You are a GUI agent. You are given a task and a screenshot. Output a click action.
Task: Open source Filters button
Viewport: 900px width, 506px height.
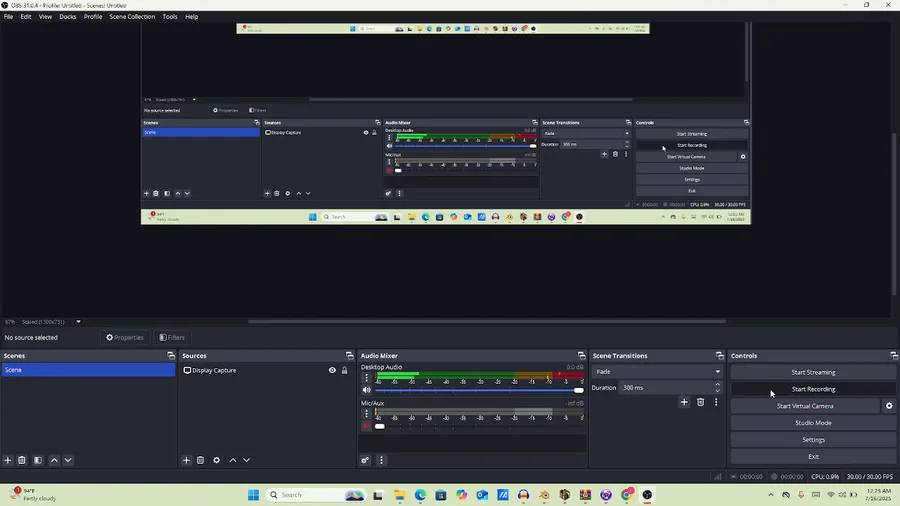click(x=172, y=337)
